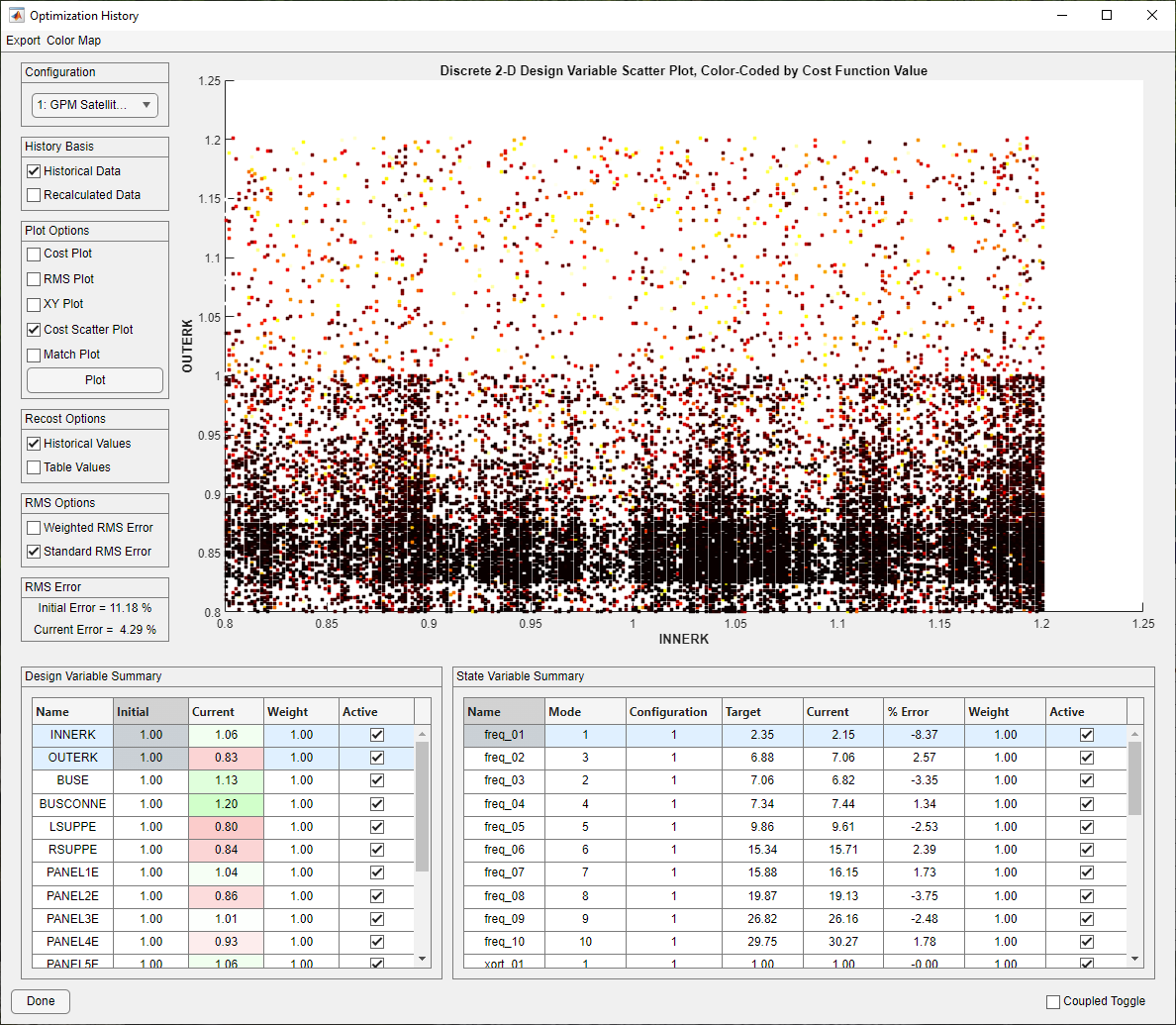Click State Variable % Error column header
This screenshot has width=1176, height=1025.
924,711
